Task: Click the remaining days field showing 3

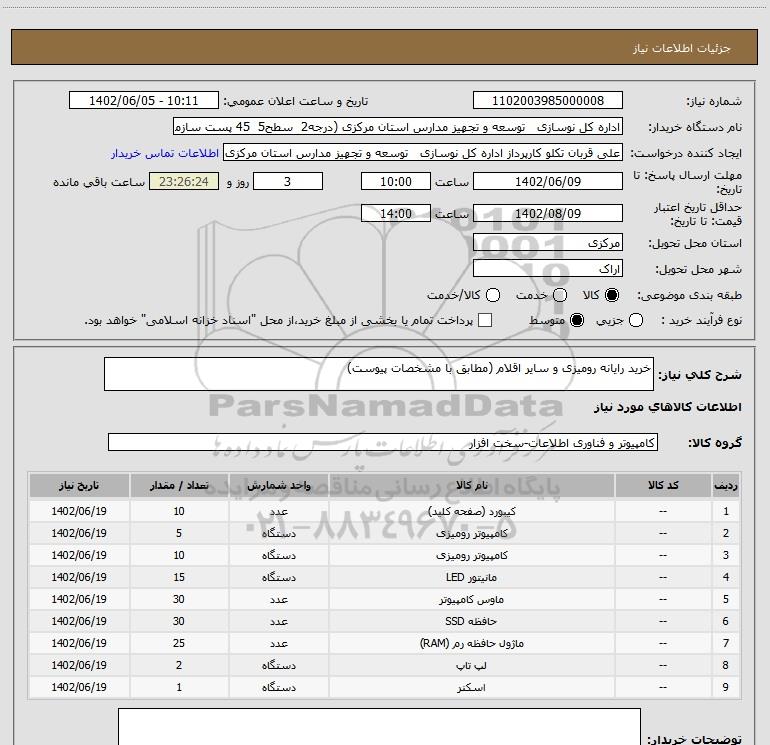Action: pos(288,181)
